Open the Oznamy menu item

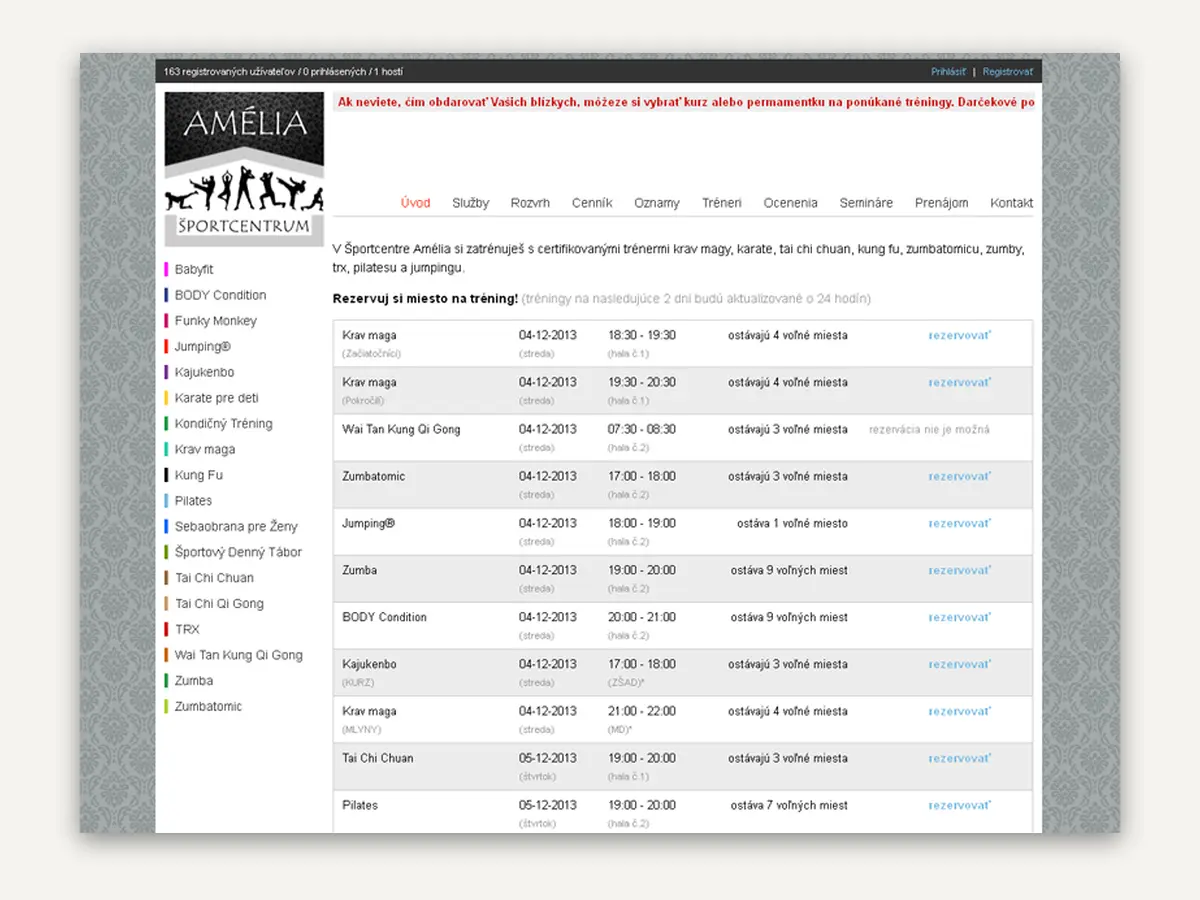click(657, 203)
